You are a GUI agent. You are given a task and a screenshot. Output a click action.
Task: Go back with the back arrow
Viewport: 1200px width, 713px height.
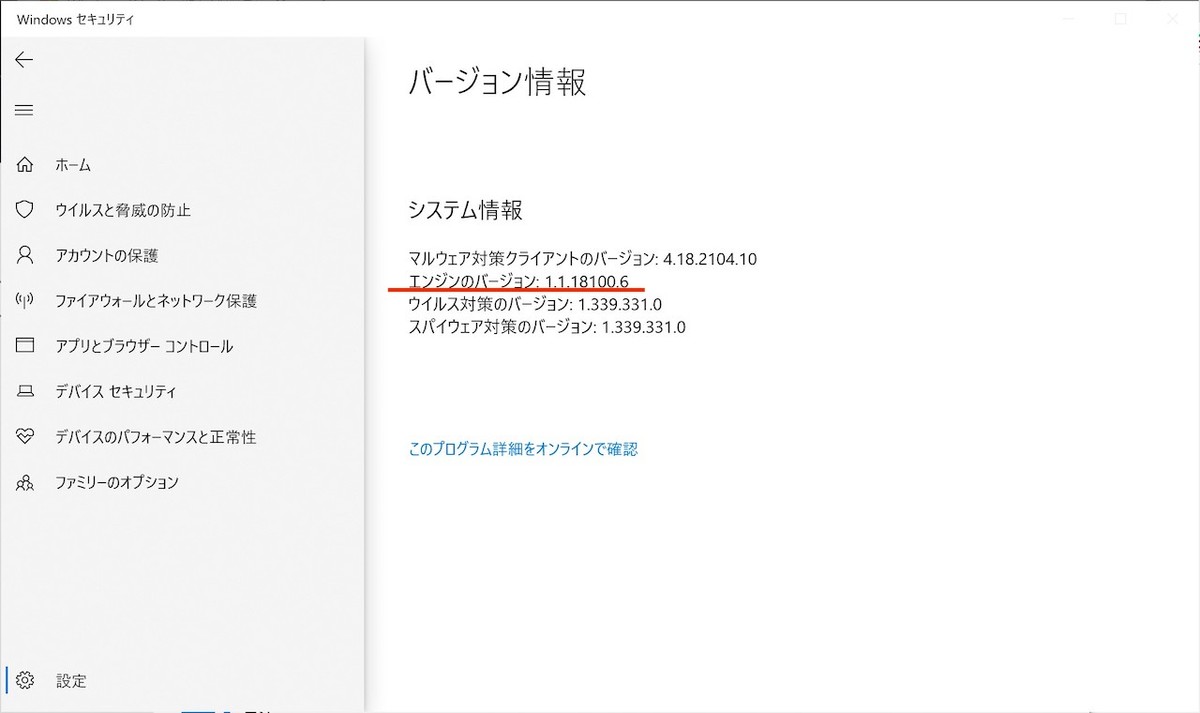[x=24, y=60]
